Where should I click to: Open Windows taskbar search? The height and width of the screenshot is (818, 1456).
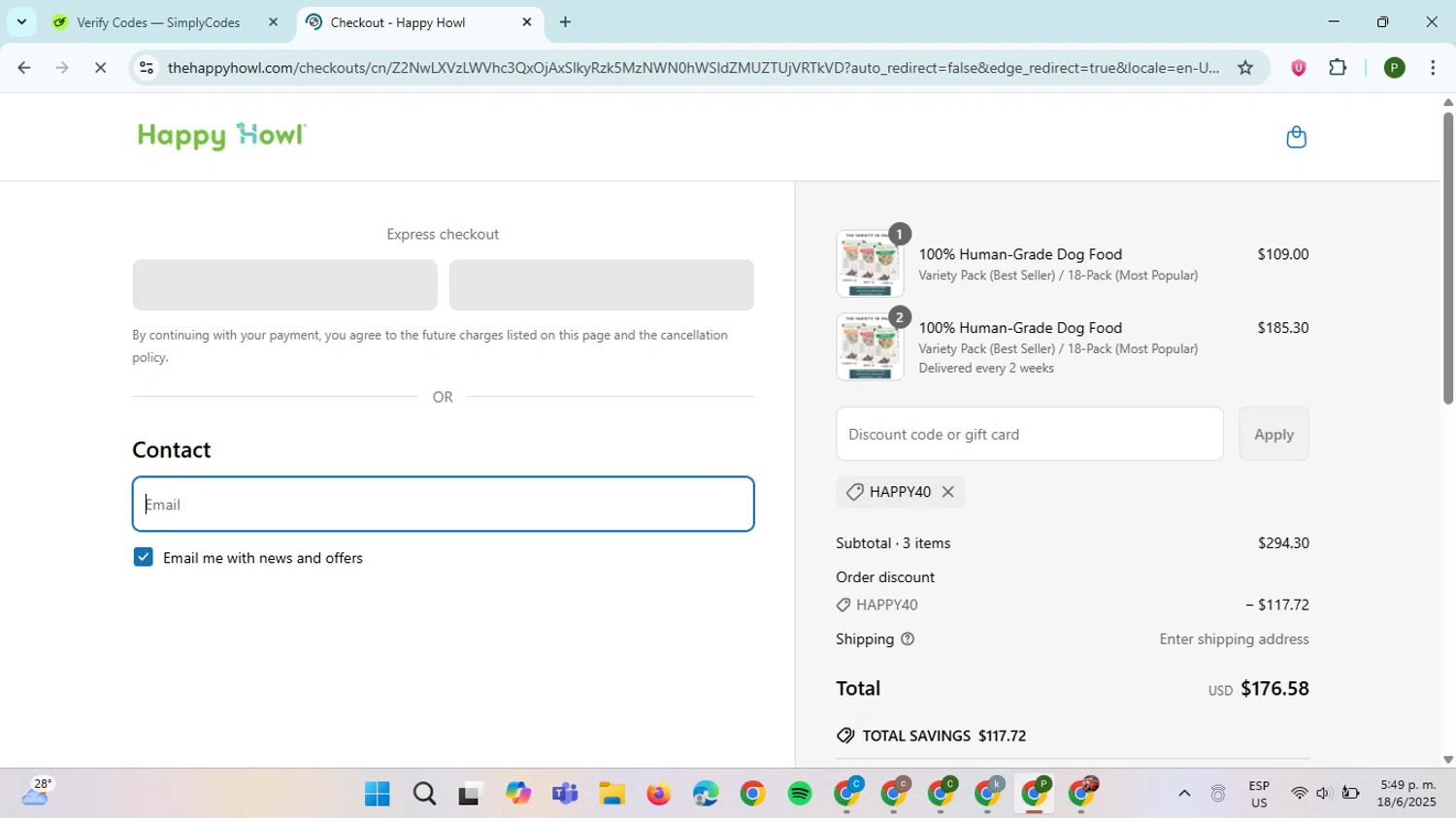pyautogui.click(x=424, y=794)
